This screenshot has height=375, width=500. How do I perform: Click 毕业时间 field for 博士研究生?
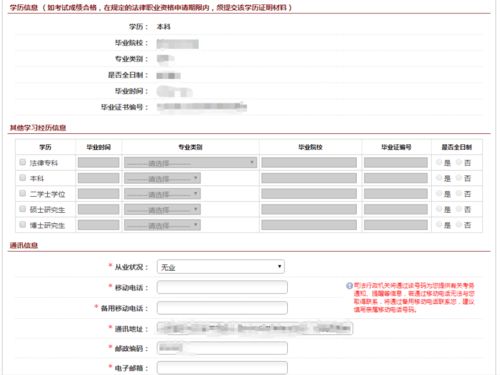click(x=98, y=225)
